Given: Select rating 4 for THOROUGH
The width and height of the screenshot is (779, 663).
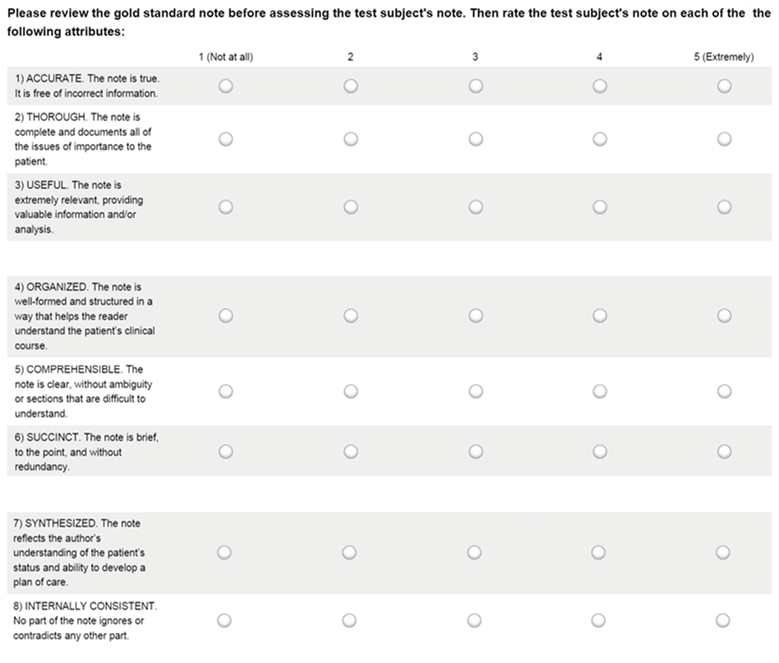Looking at the screenshot, I should [x=599, y=139].
